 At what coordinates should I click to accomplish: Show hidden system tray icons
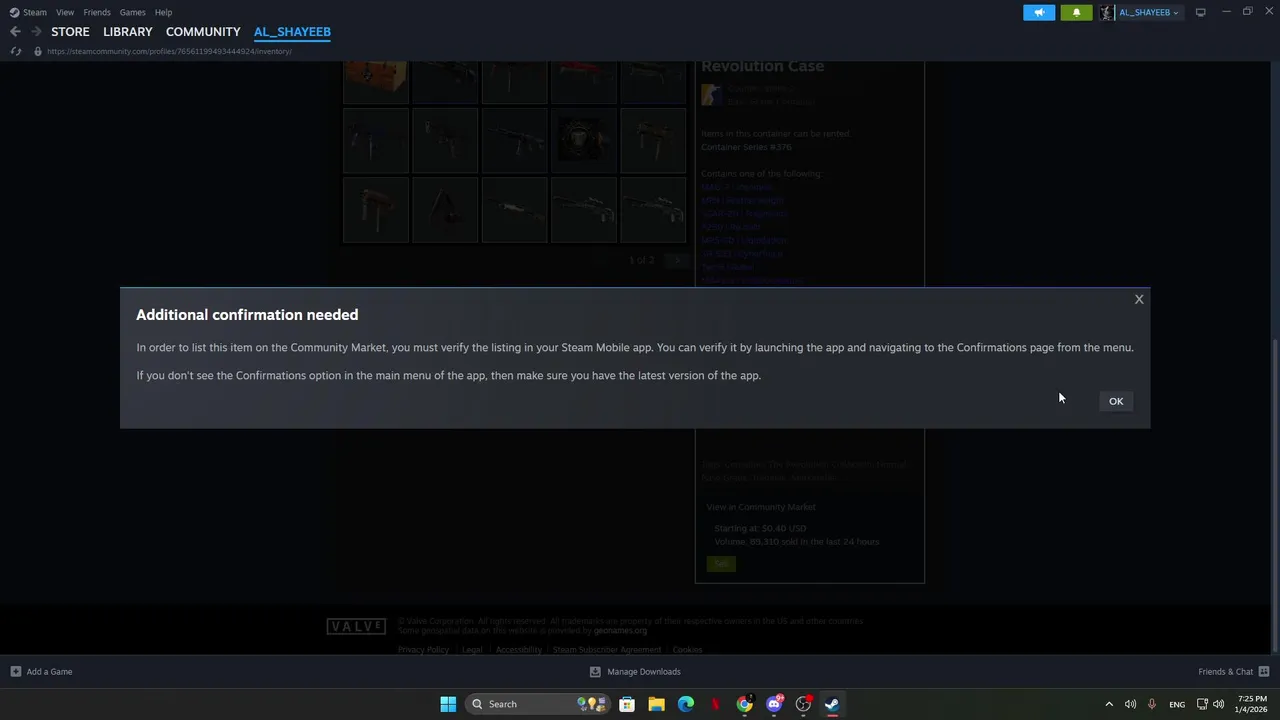tap(1108, 704)
